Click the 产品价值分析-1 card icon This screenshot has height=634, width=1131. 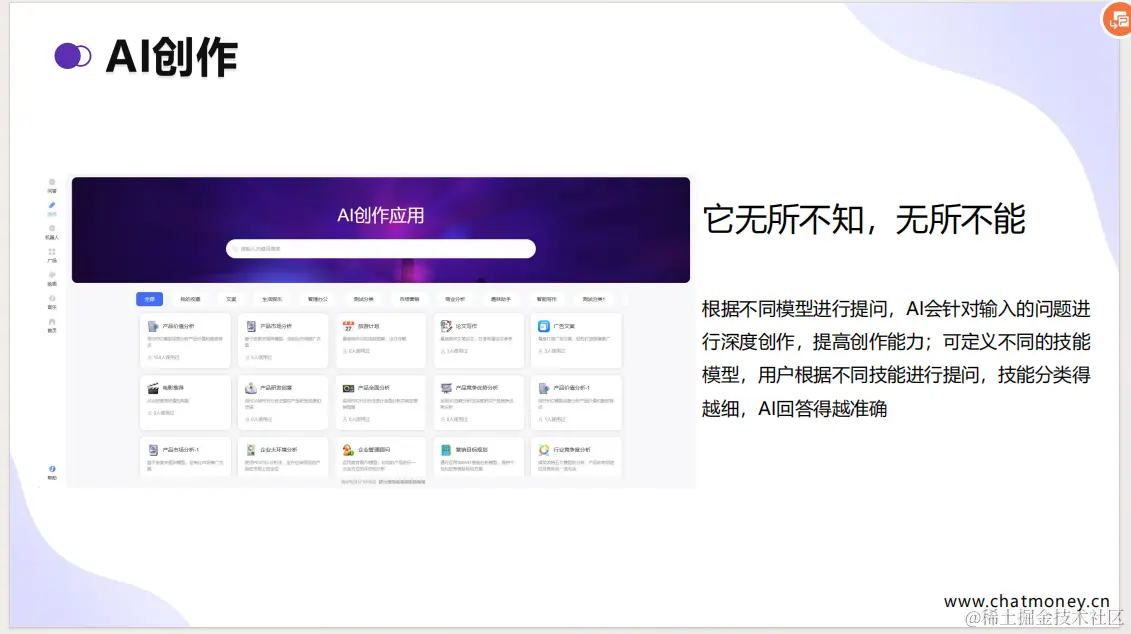[x=544, y=388]
